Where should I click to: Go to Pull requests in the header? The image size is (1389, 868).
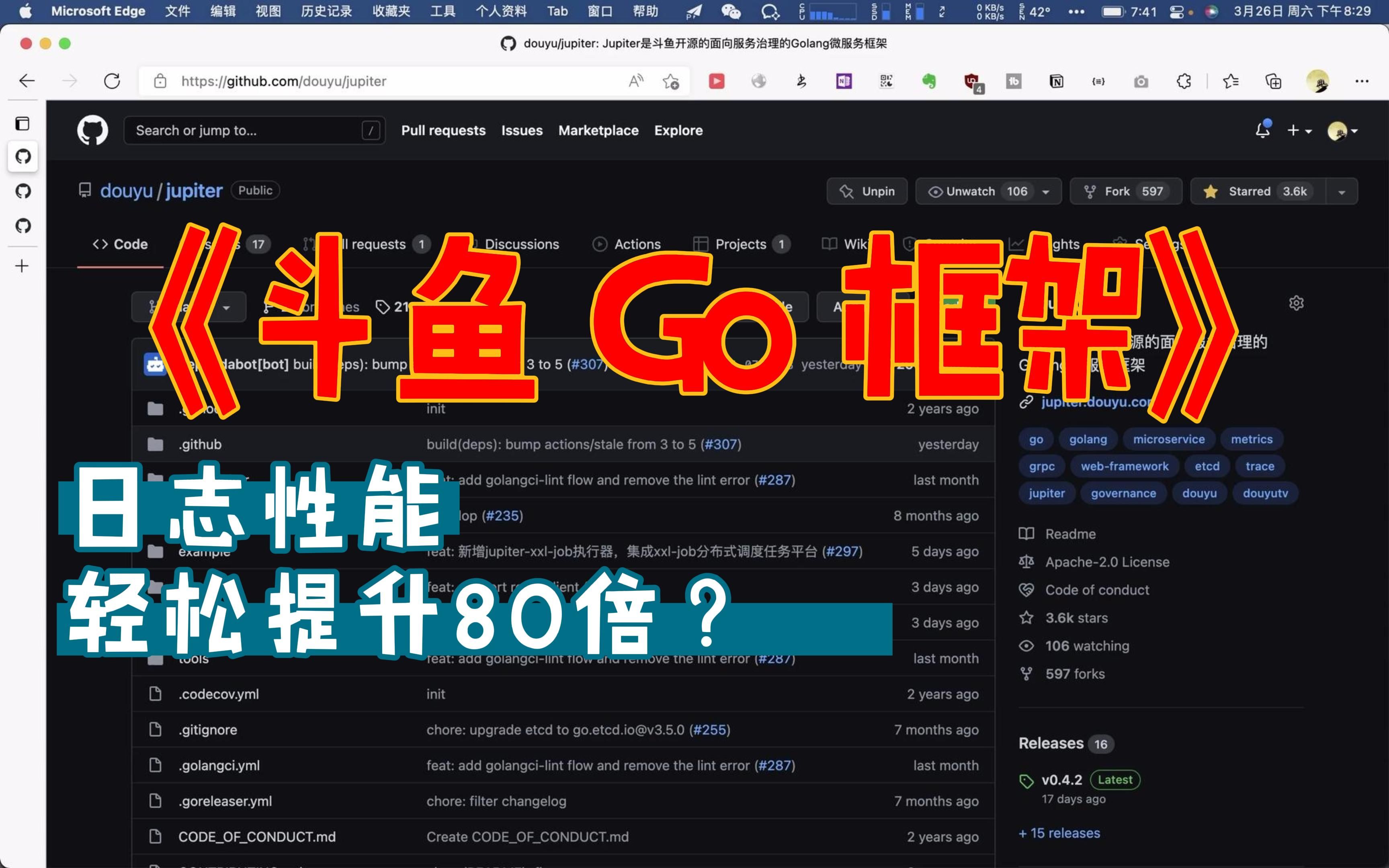(443, 130)
